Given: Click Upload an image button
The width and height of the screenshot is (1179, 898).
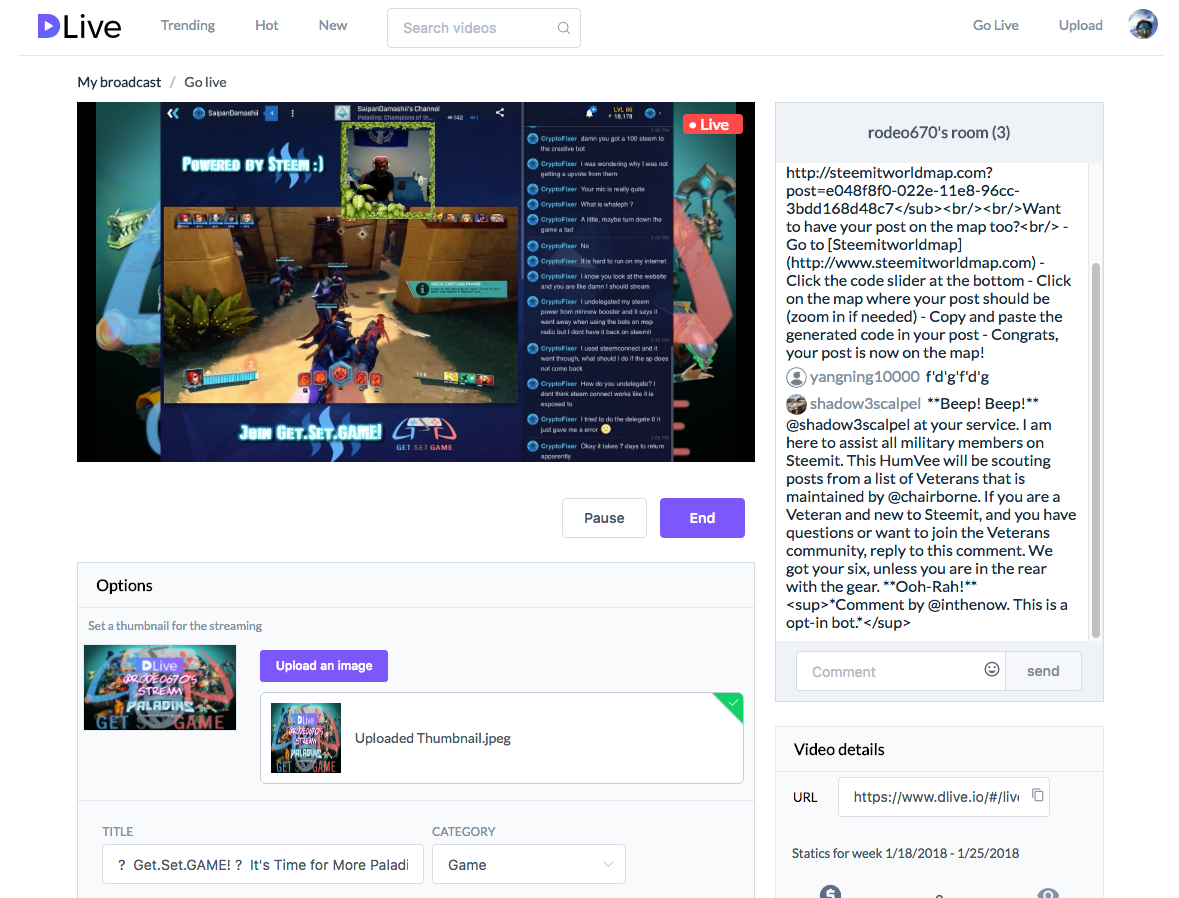Looking at the screenshot, I should (x=324, y=666).
